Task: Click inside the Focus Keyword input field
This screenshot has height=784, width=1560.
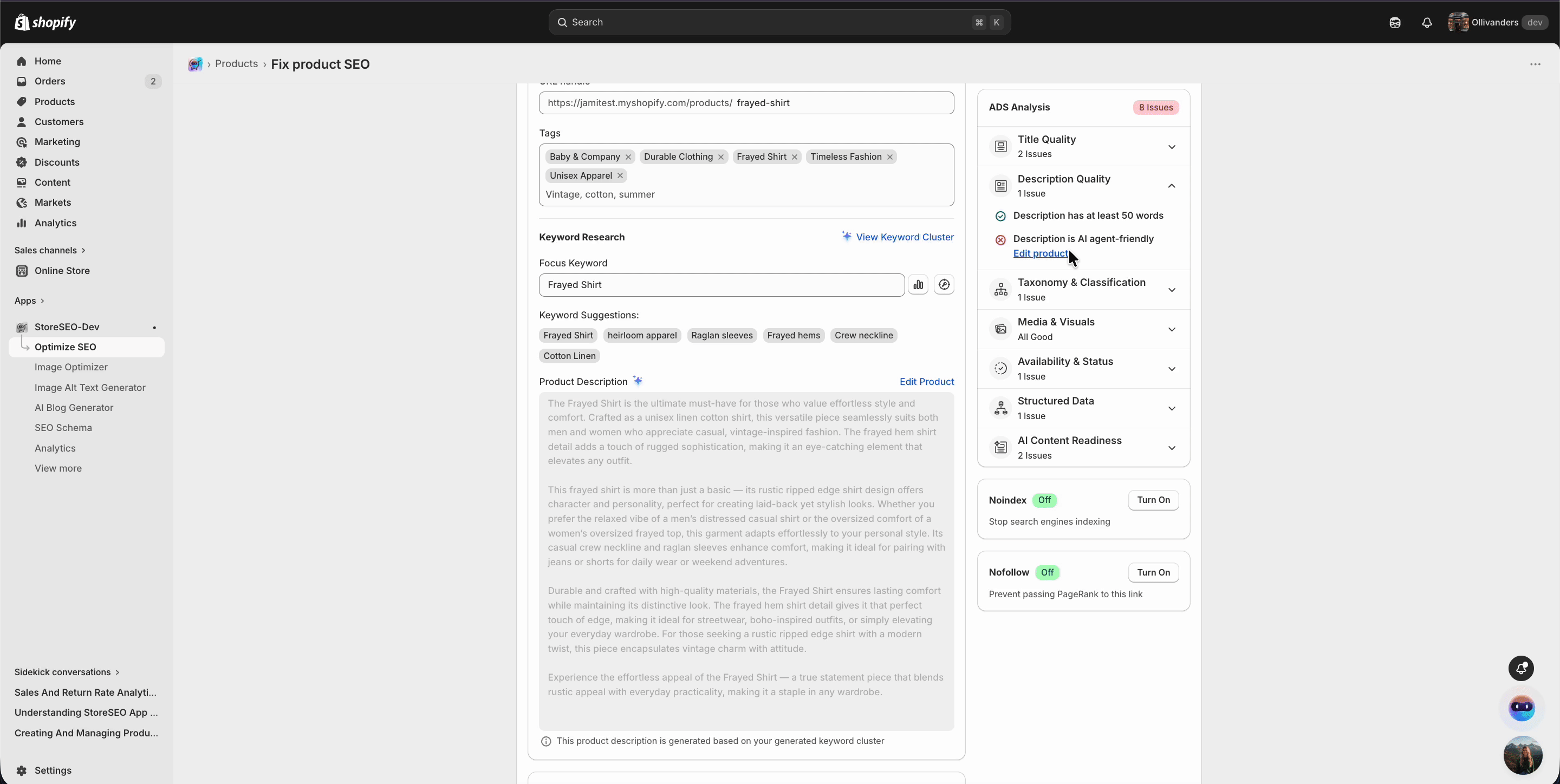Action: click(720, 285)
